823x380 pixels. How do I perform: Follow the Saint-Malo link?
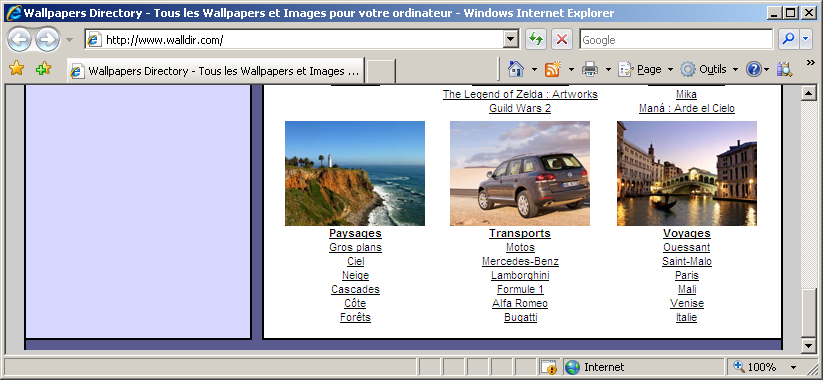[x=687, y=261]
